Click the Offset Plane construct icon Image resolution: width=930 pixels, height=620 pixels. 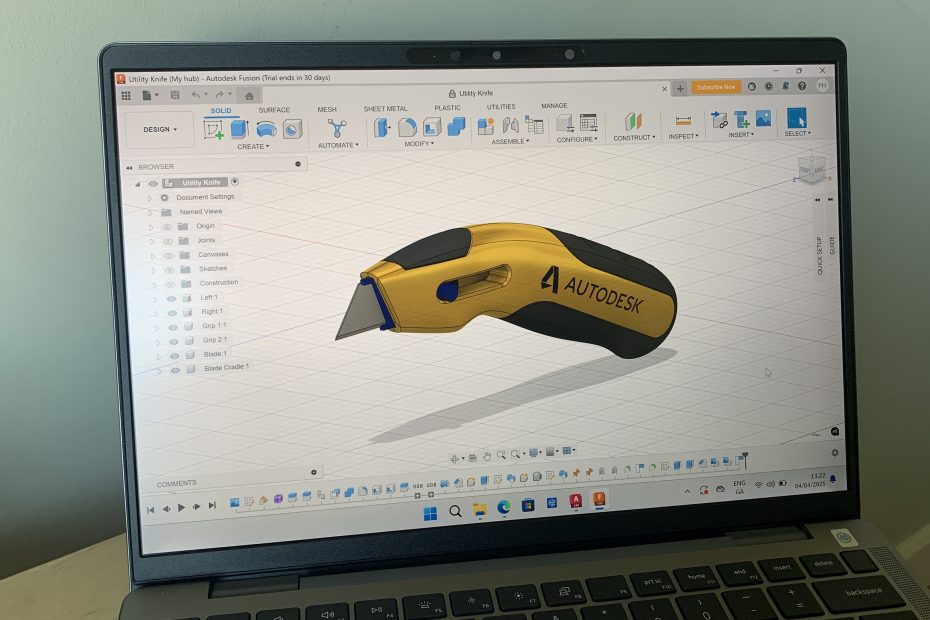click(x=633, y=122)
